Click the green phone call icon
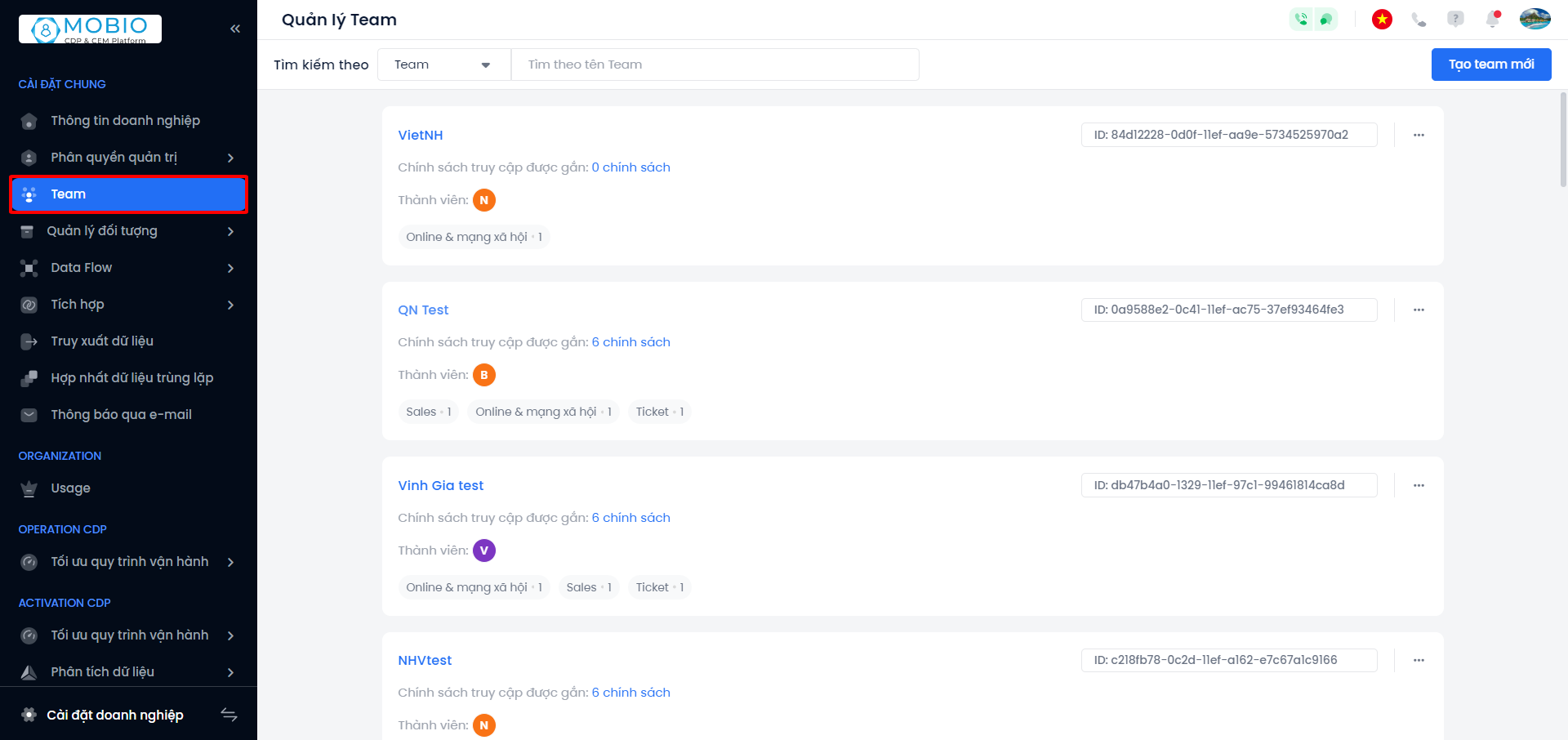 [1302, 20]
